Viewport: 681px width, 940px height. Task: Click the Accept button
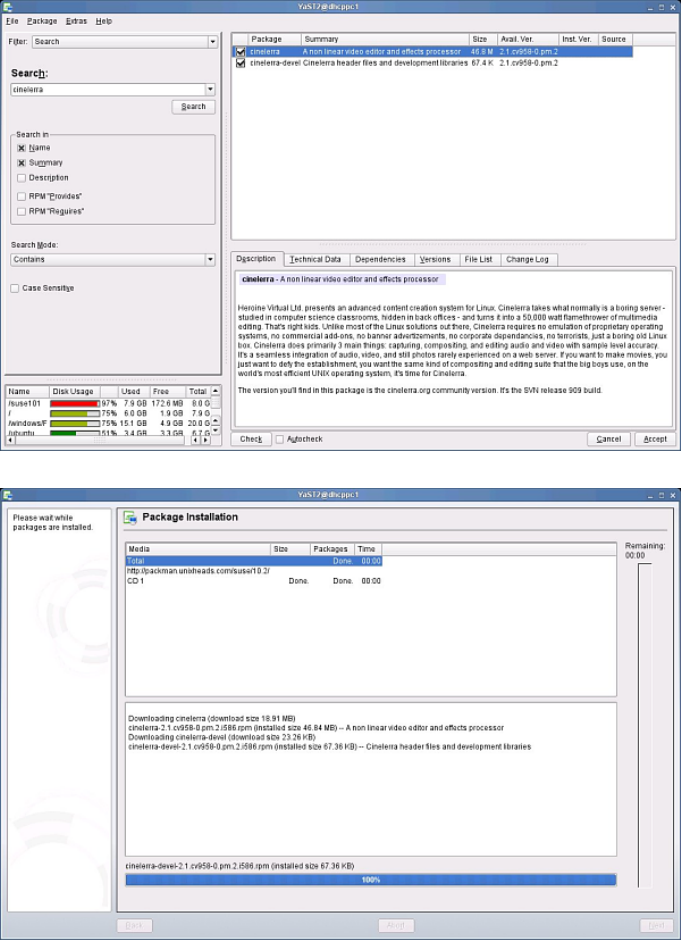[655, 439]
